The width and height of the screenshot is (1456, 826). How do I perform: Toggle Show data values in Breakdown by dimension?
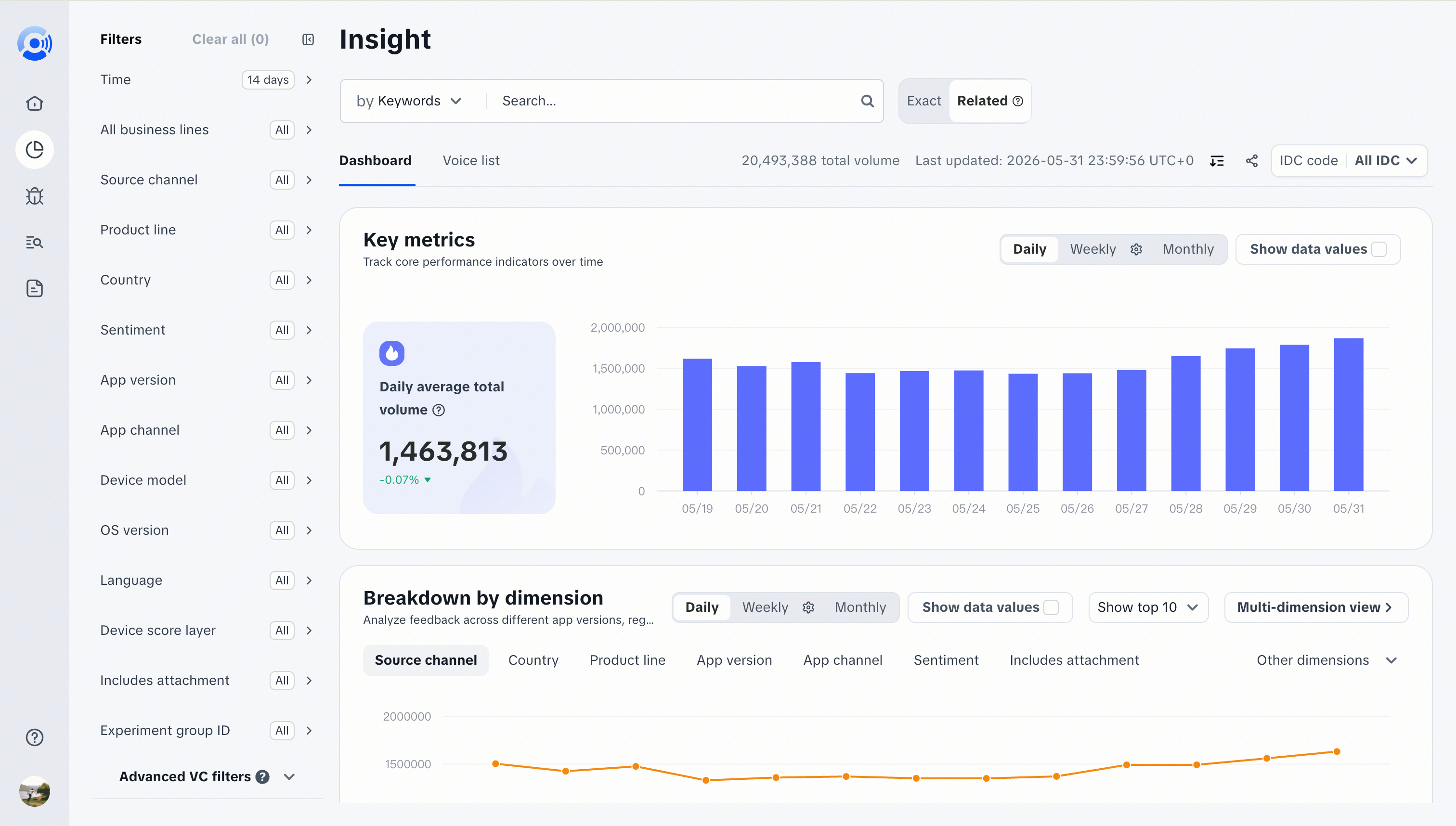[x=1051, y=607]
